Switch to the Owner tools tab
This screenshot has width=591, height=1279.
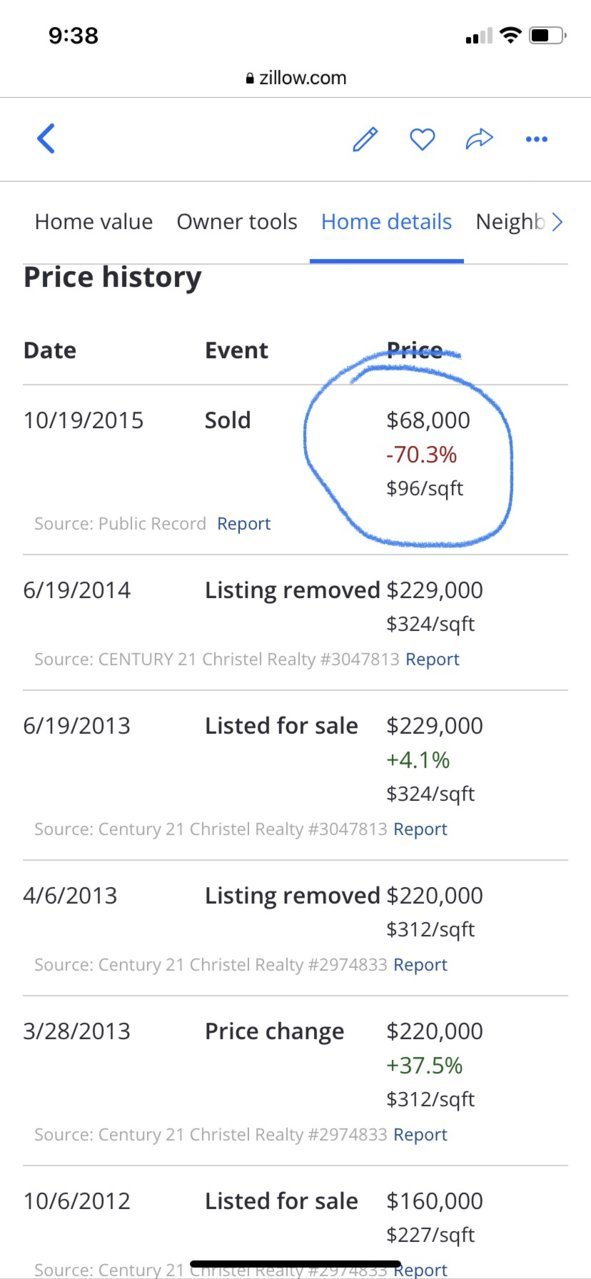(x=237, y=222)
